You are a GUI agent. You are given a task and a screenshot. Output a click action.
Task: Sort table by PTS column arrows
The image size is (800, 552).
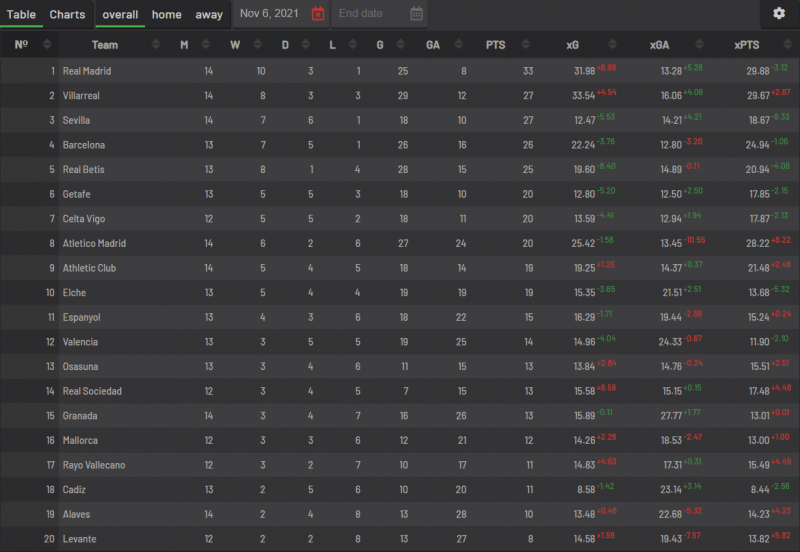pyautogui.click(x=526, y=44)
